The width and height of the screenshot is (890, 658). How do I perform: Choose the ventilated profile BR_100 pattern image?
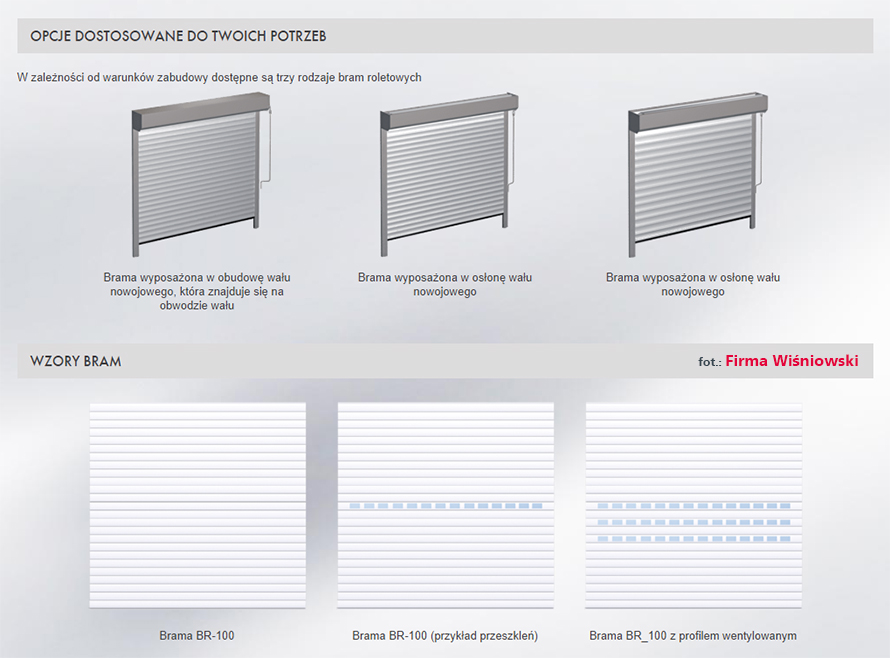click(x=693, y=505)
